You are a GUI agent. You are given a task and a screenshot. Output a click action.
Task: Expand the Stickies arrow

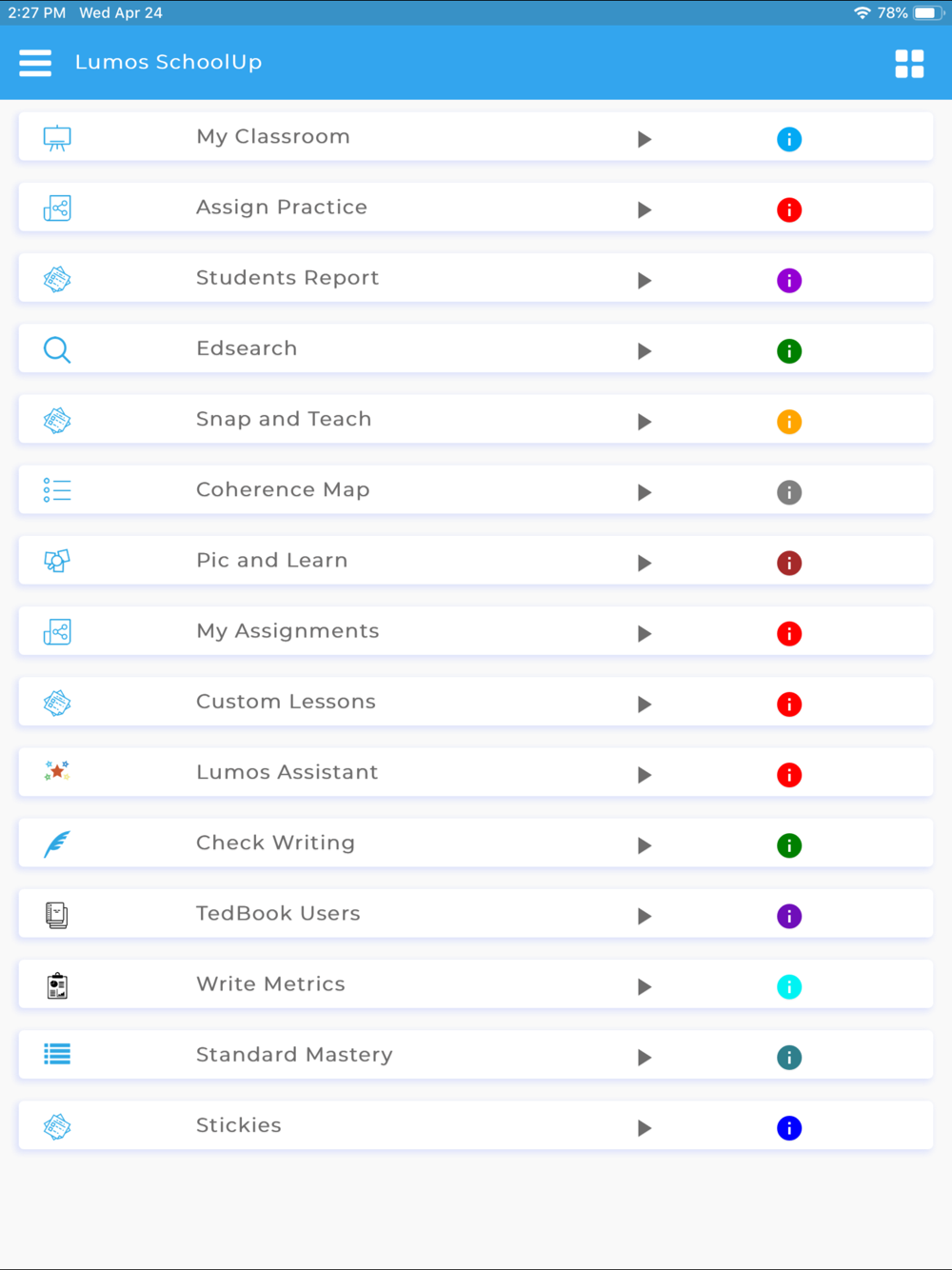(x=645, y=1128)
